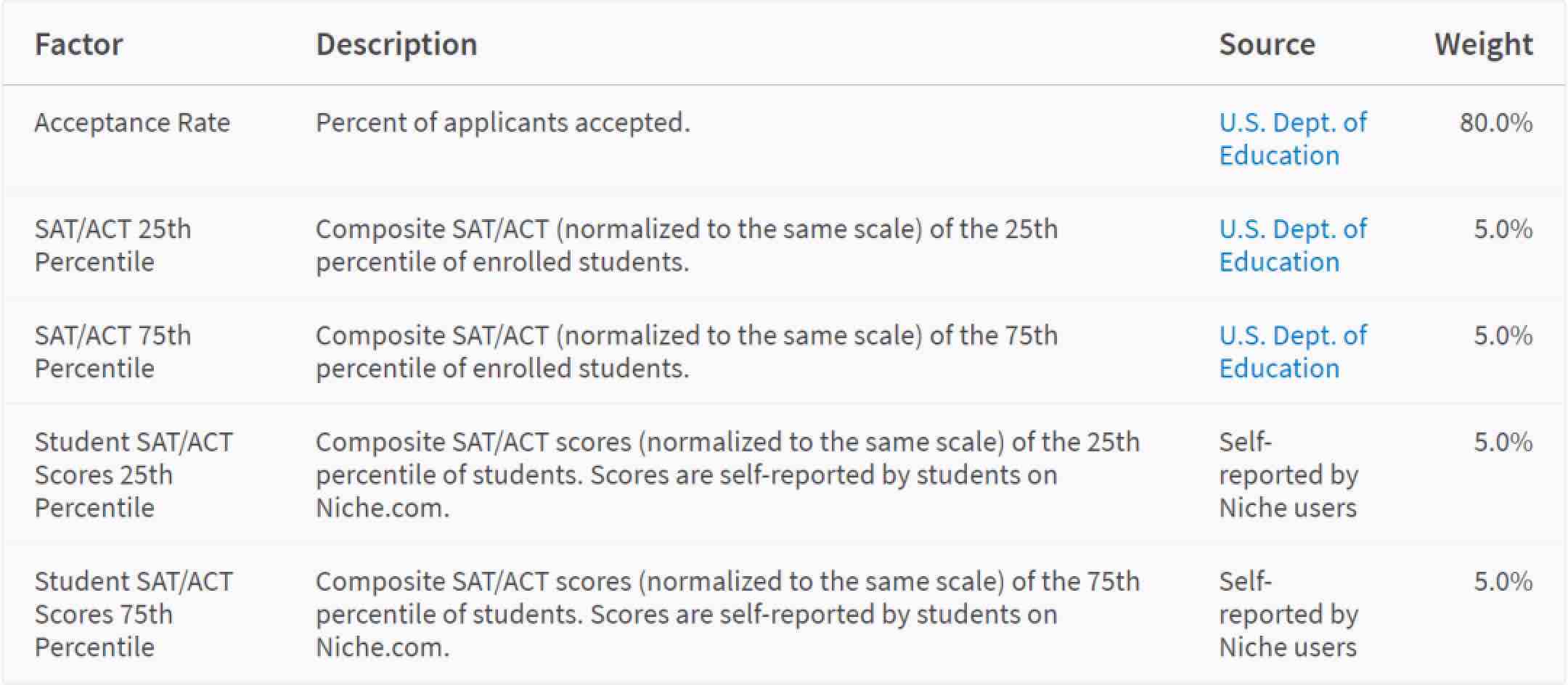Click the Self-reported source text for Student Scores 25th Percentile
The width and height of the screenshot is (1568, 685).
click(x=1288, y=475)
